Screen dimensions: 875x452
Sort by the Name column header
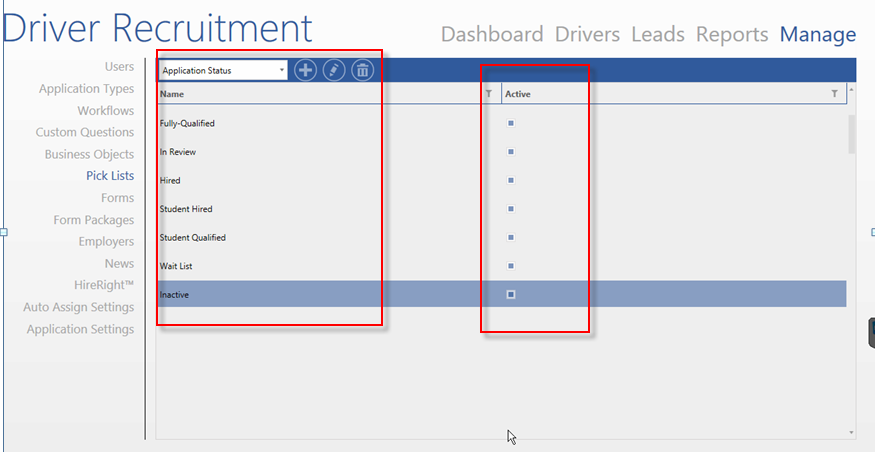point(172,94)
